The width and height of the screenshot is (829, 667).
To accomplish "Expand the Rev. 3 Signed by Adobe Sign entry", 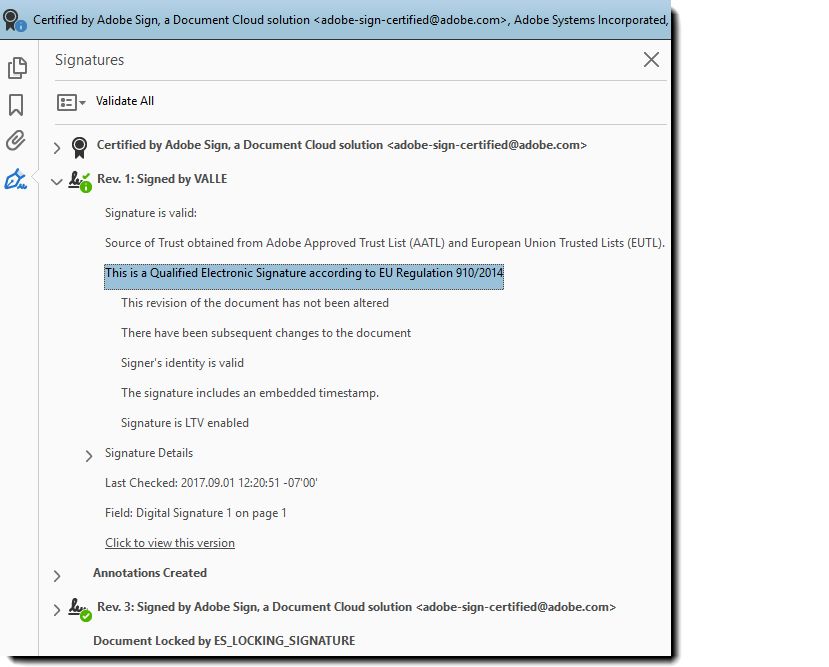I will coord(57,610).
